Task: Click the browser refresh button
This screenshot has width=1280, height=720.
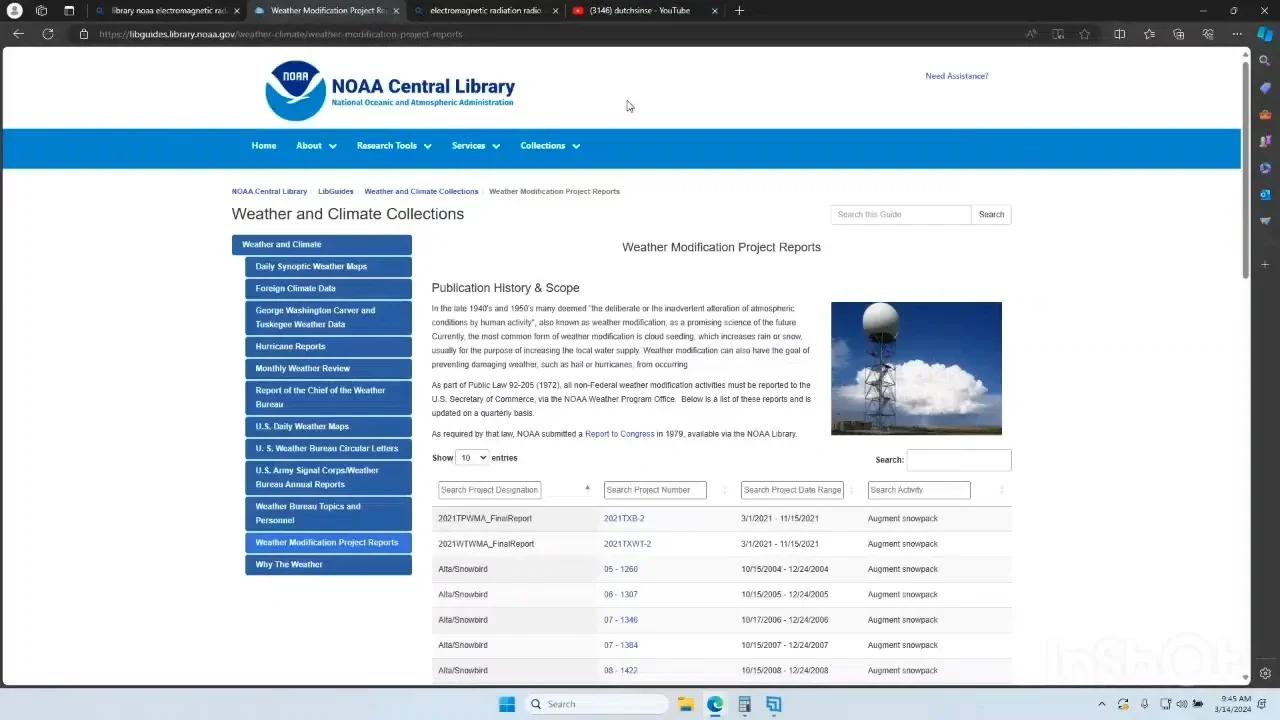Action: click(47, 34)
